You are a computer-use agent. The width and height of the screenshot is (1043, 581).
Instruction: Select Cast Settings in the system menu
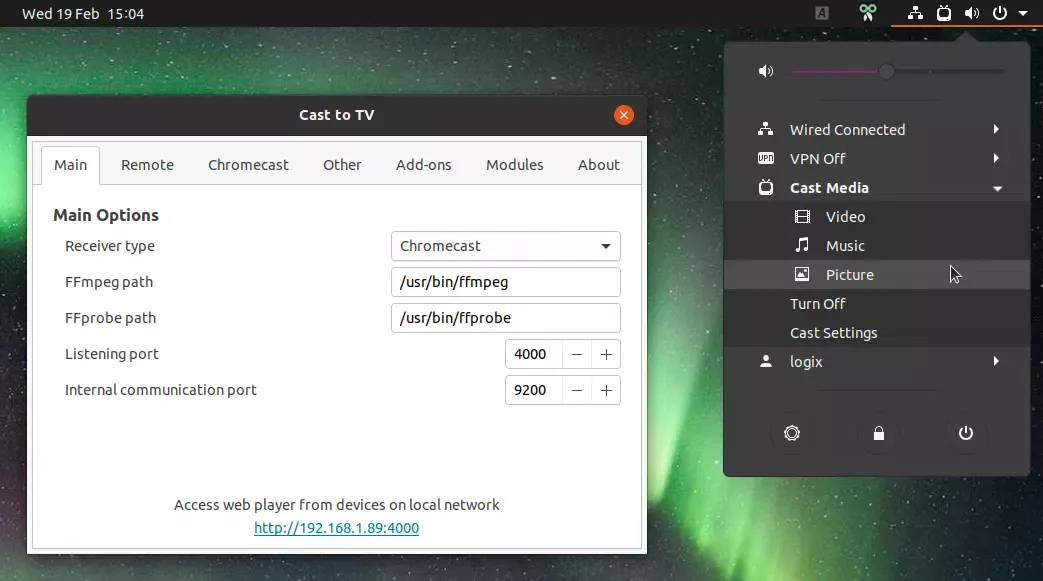pyautogui.click(x=833, y=333)
